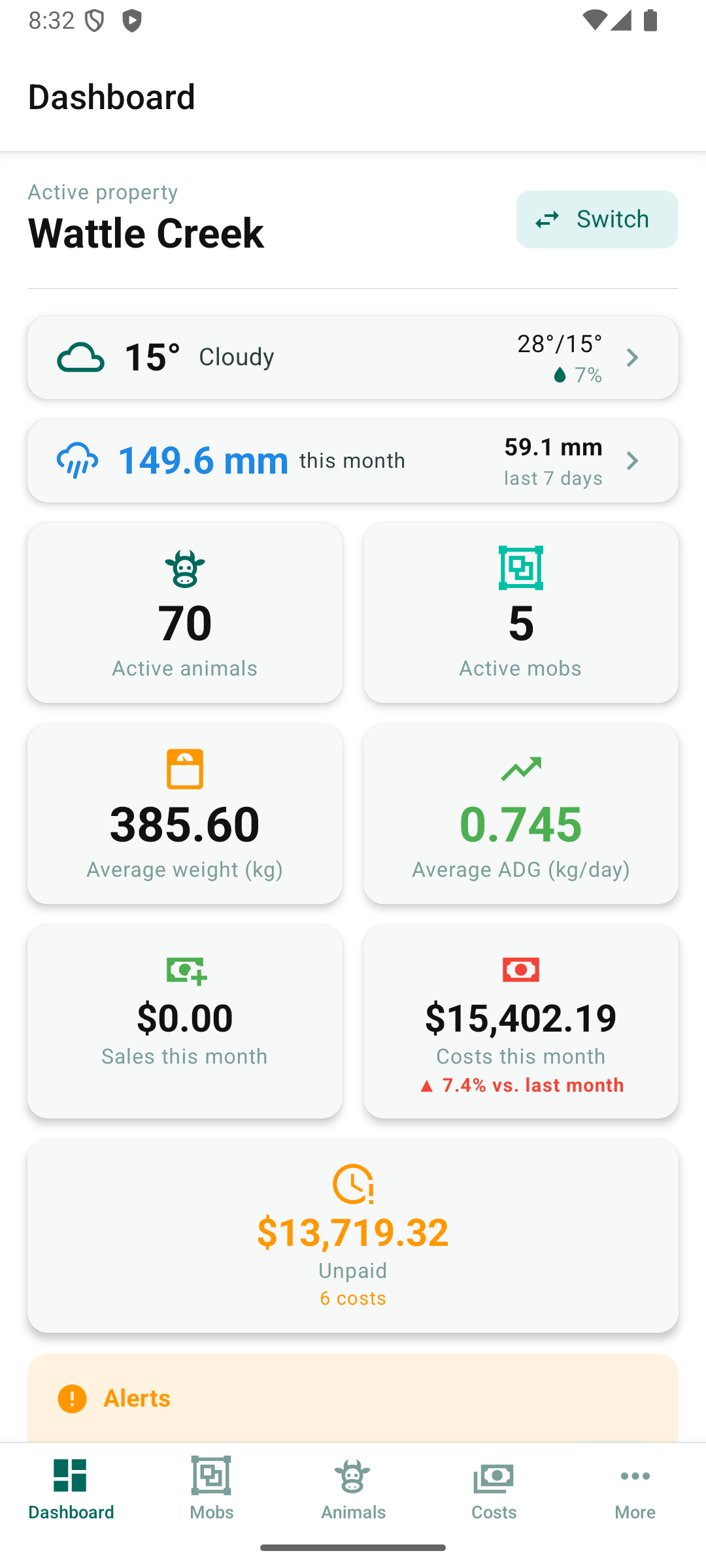
Task: Tap the cellular signal status icon
Action: pos(620,20)
